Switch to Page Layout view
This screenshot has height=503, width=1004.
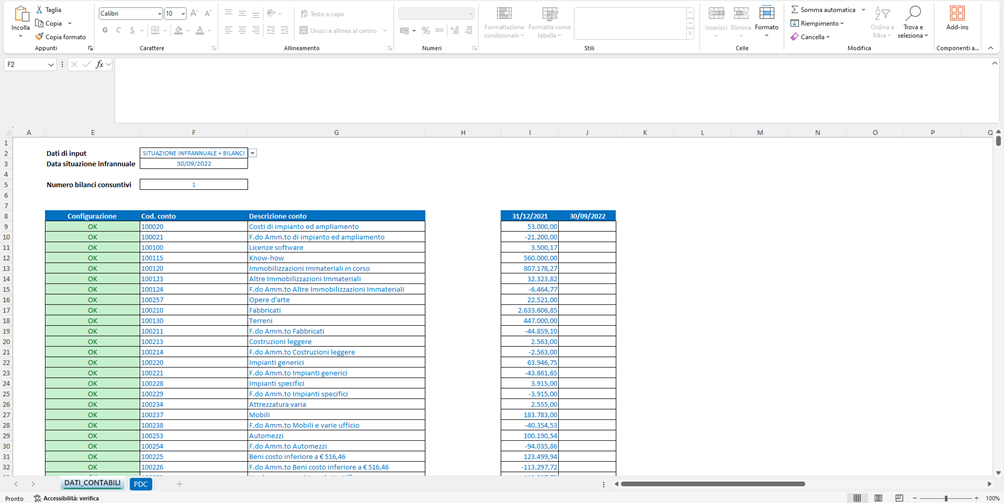[878, 498]
